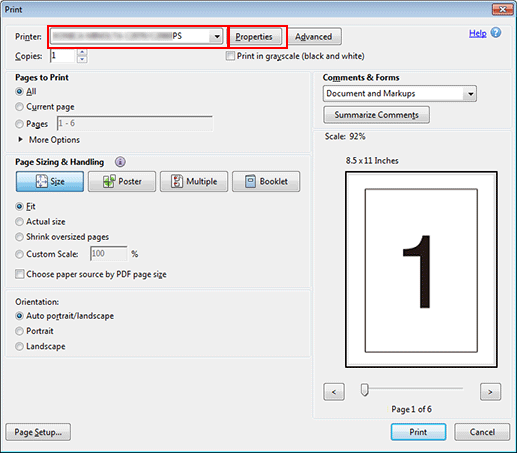The height and width of the screenshot is (453, 517).
Task: Select the Landscape orientation radio button
Action: tap(20, 346)
